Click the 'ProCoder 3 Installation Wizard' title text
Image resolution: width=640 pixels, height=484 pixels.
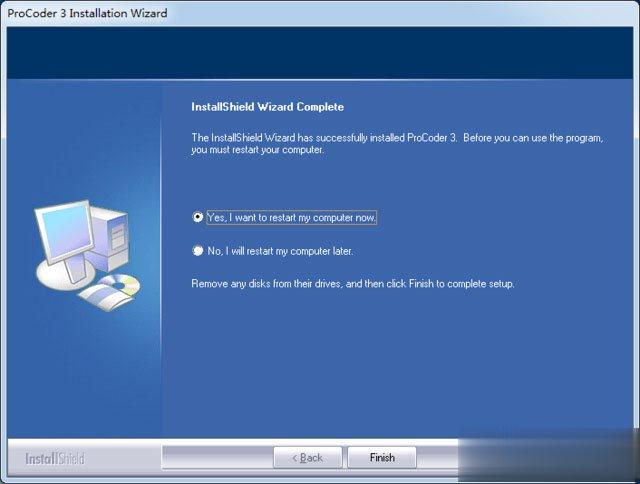87,13
